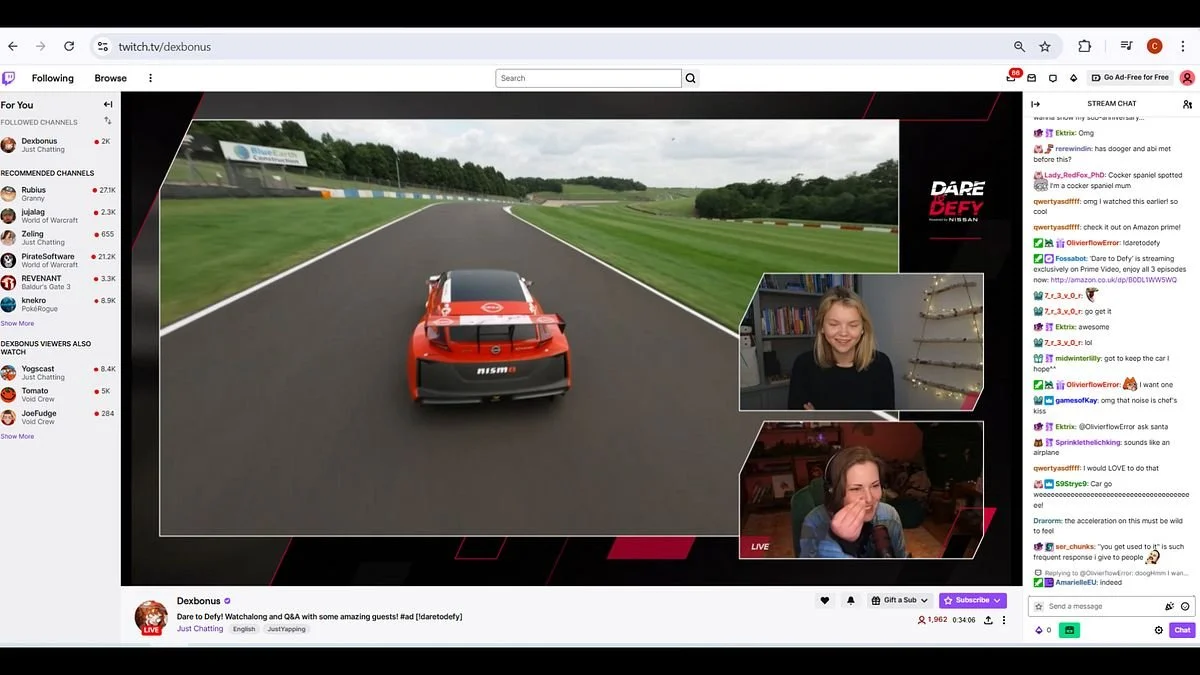Click the reply thread note above AmarielleEU's message

tap(1111, 573)
